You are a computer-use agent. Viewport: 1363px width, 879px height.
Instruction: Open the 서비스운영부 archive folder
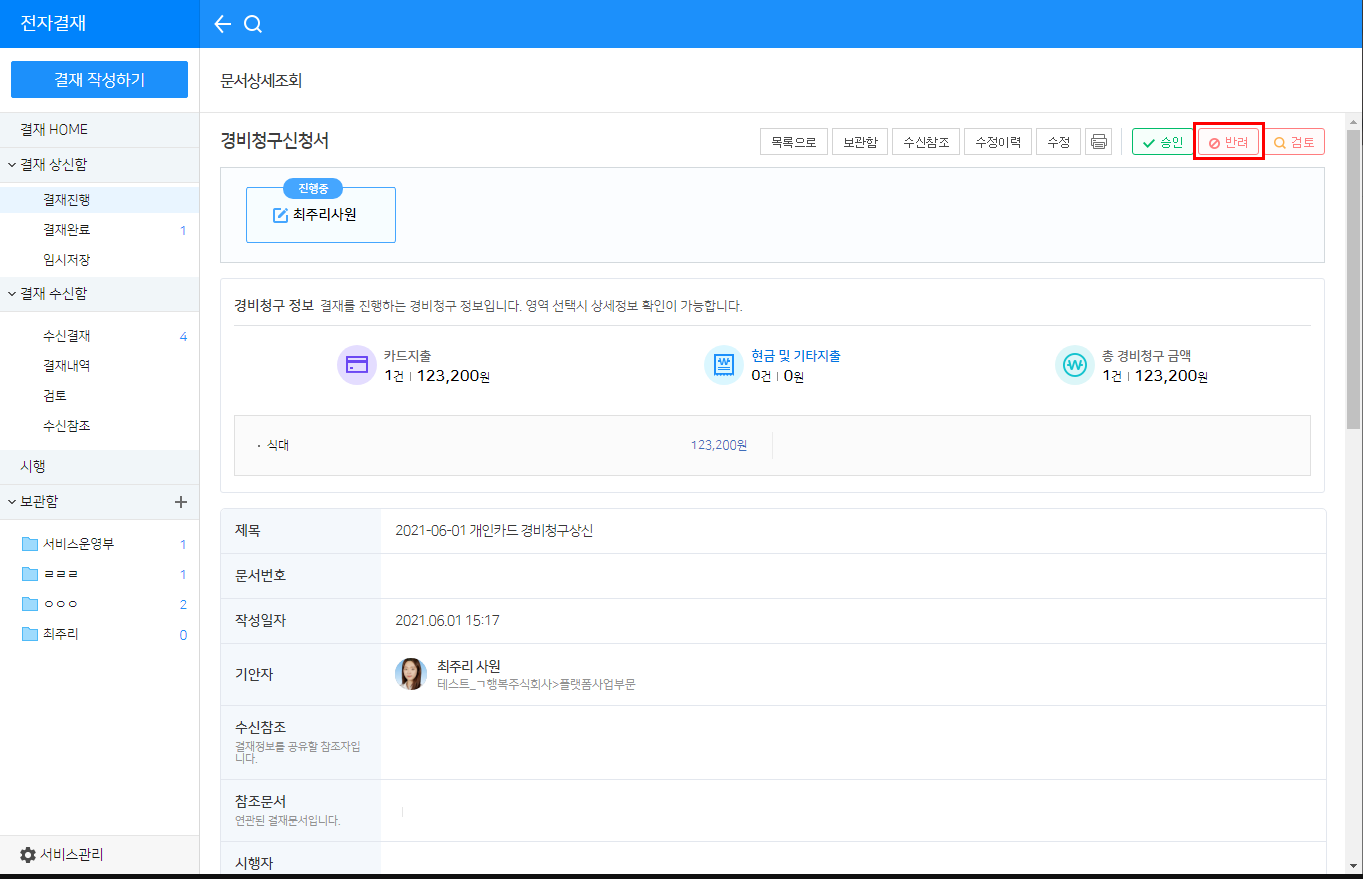coord(78,545)
